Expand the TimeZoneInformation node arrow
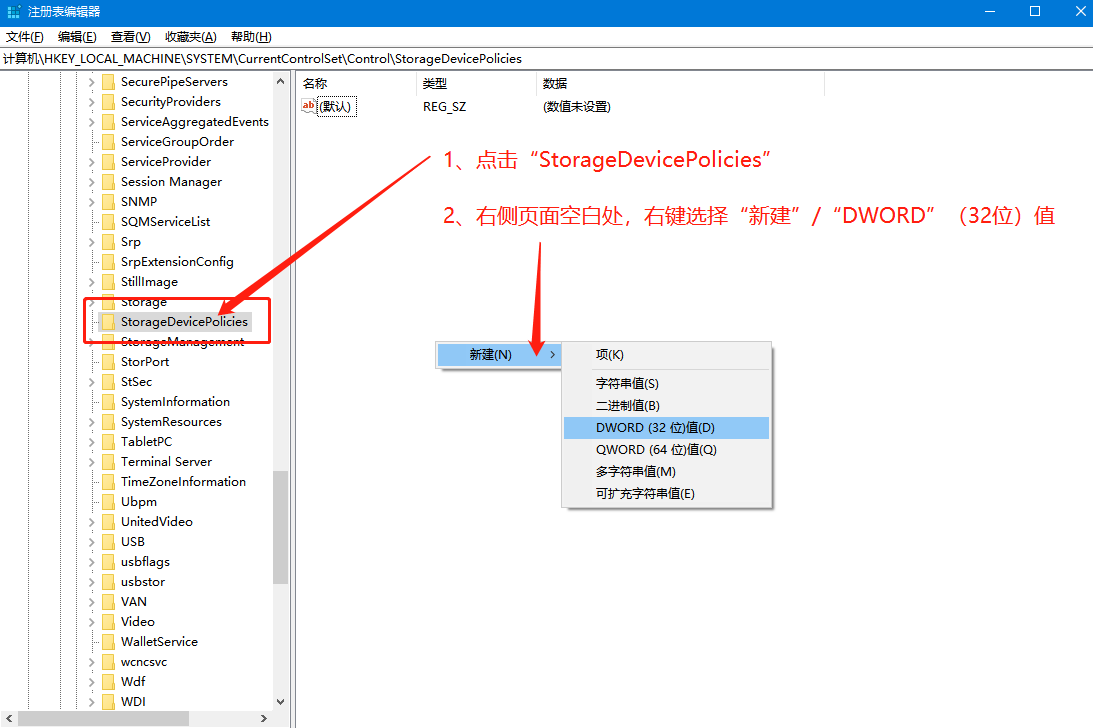This screenshot has width=1093, height=728. 92,482
